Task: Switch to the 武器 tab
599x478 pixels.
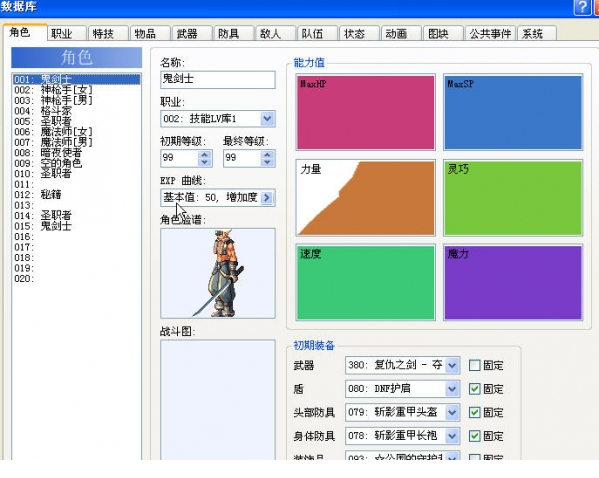Action: point(192,34)
